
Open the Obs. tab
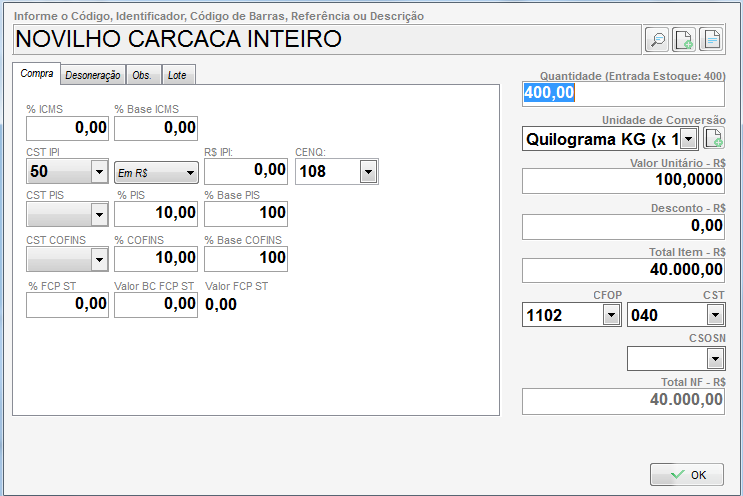[142, 75]
